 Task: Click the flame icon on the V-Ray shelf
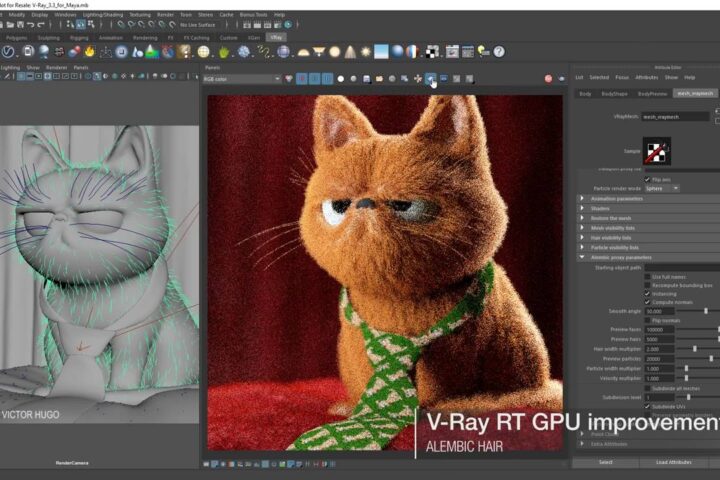pos(90,52)
